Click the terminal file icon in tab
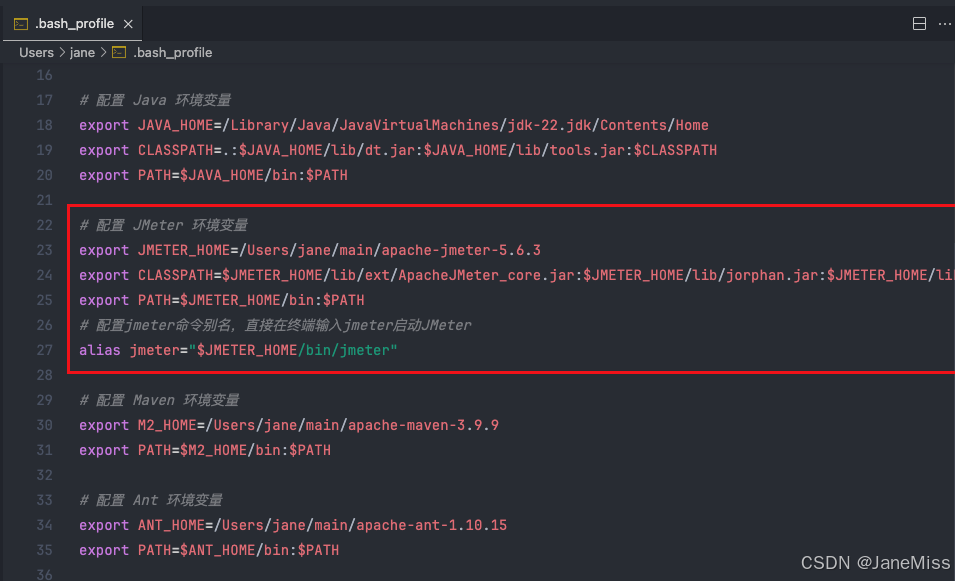 pyautogui.click(x=21, y=24)
